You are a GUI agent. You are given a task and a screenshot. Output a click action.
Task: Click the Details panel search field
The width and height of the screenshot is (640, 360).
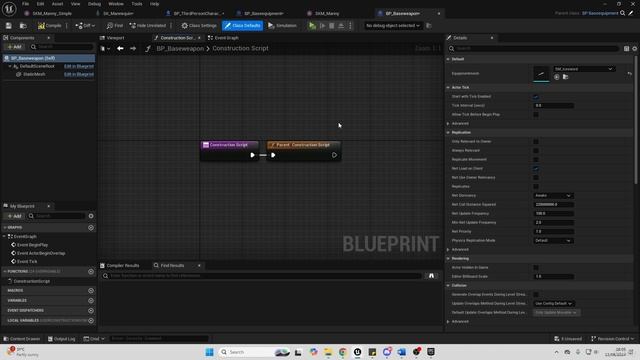click(533, 48)
